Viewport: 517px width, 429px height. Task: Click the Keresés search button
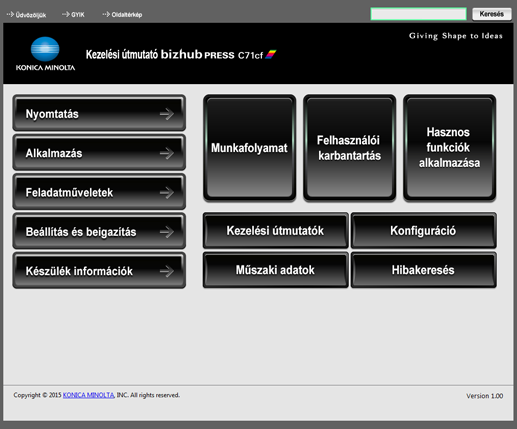click(492, 14)
